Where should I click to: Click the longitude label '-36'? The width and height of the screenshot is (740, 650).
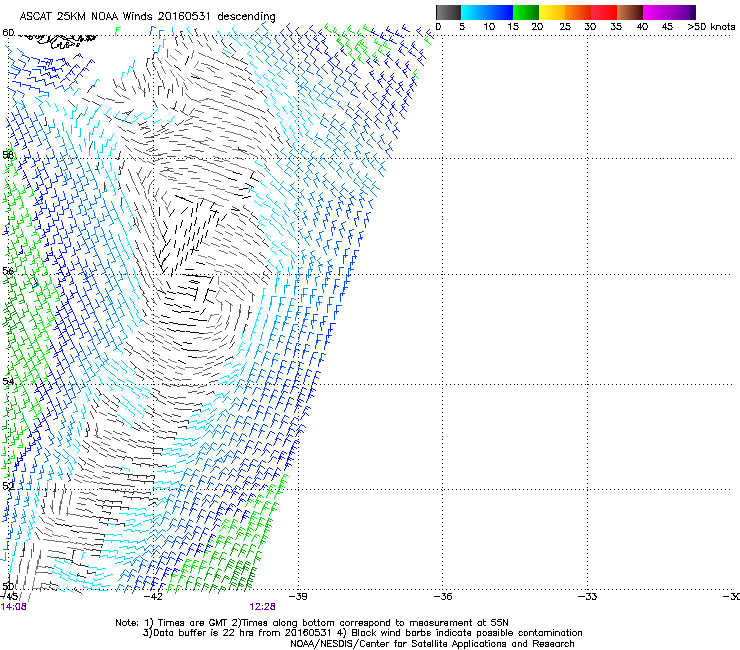click(x=443, y=596)
